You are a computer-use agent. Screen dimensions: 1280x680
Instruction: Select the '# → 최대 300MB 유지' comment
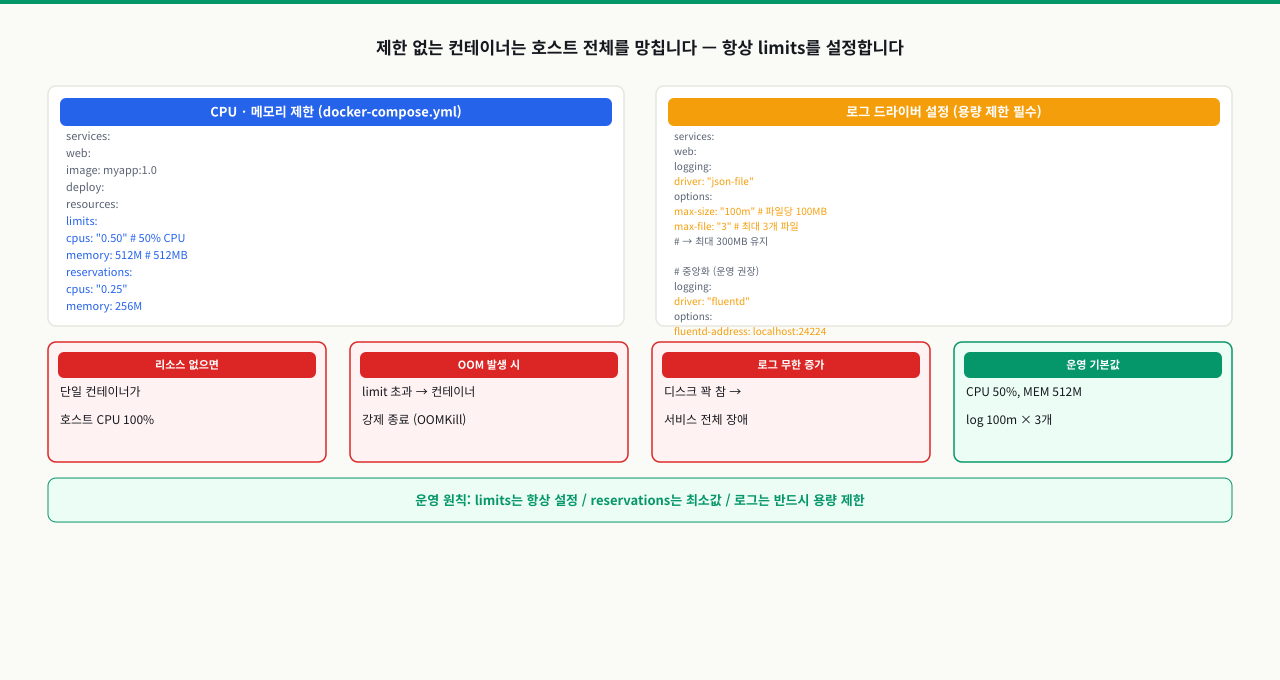click(x=721, y=241)
